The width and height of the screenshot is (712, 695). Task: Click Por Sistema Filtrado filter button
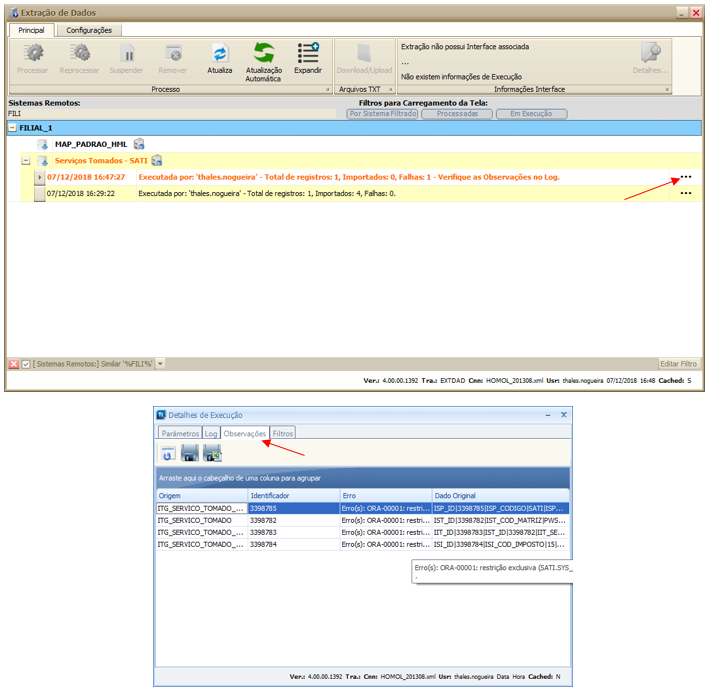tap(383, 113)
